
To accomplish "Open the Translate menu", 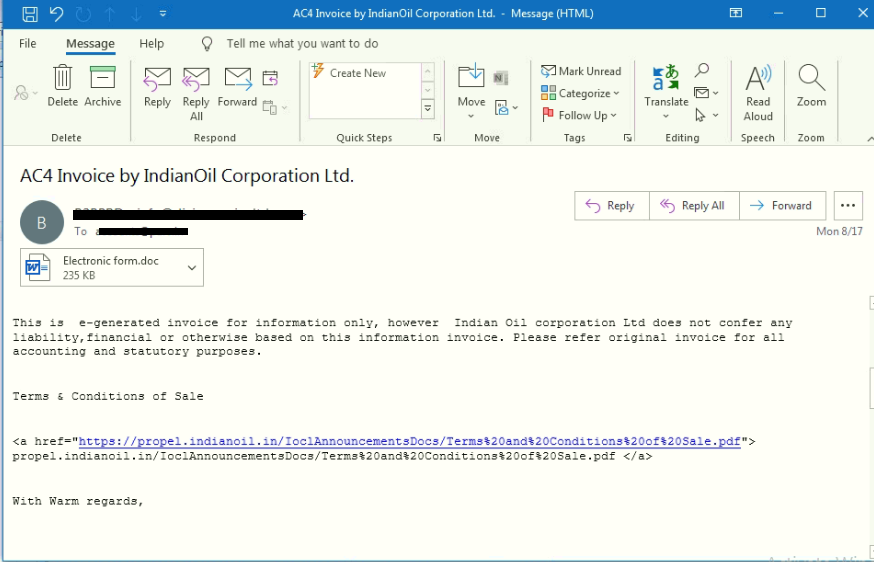I will pyautogui.click(x=666, y=92).
